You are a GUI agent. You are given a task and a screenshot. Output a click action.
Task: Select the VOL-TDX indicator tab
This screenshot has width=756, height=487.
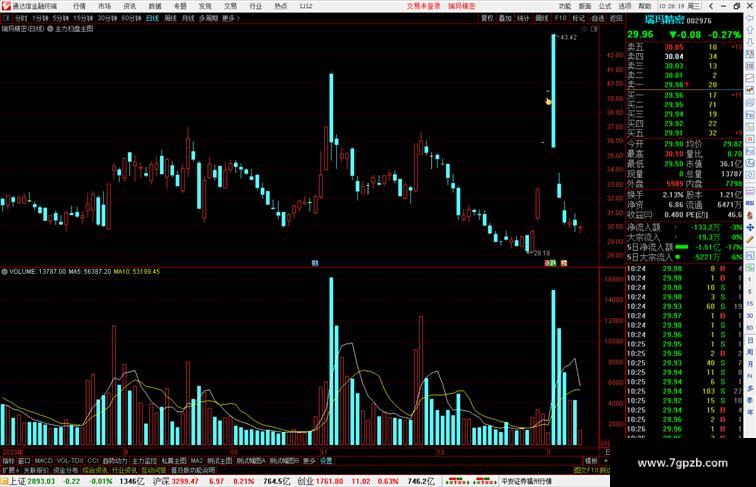click(x=70, y=461)
